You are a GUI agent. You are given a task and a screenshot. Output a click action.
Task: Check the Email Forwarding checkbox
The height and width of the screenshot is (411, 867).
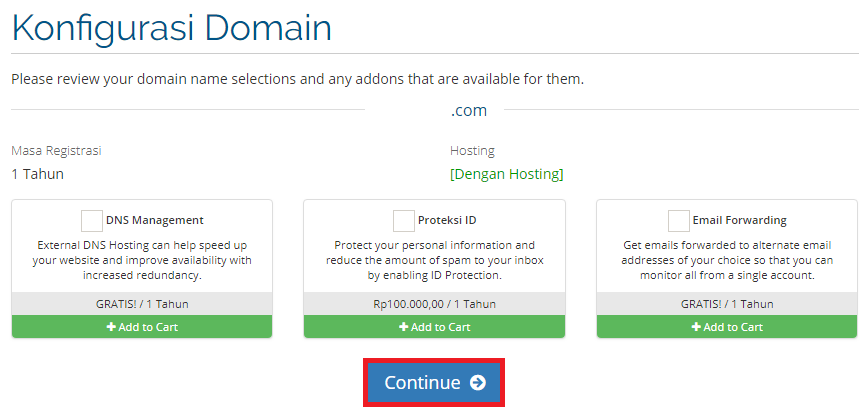click(678, 220)
